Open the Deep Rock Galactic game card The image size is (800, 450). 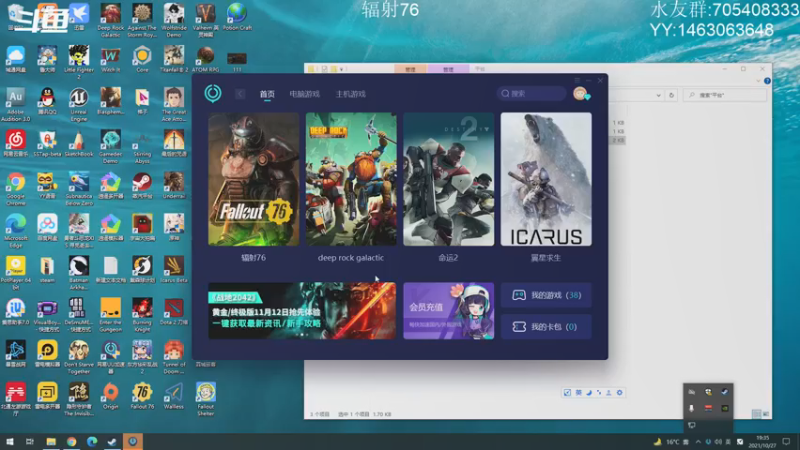(351, 180)
